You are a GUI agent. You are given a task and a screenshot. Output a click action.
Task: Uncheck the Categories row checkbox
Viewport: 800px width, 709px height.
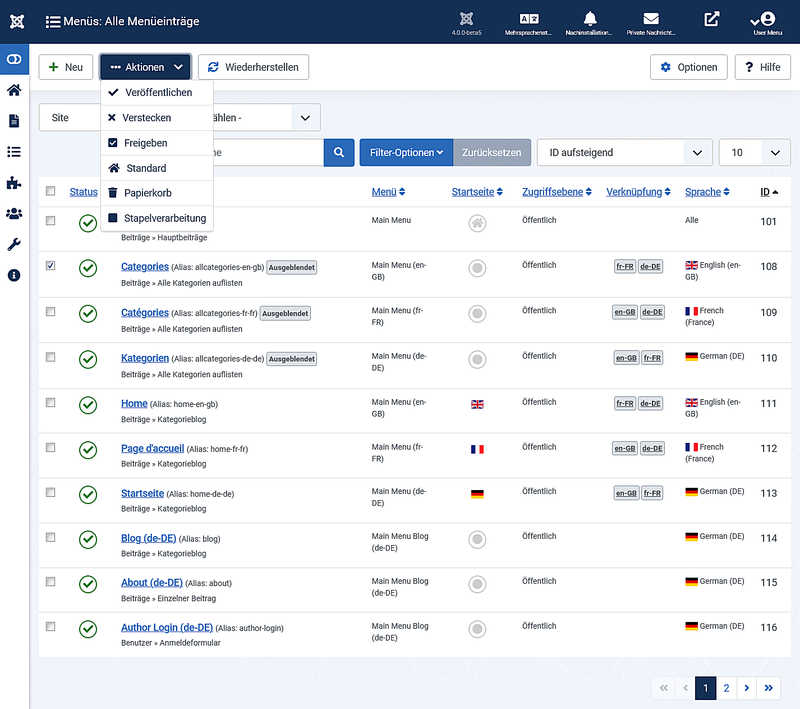pos(51,266)
